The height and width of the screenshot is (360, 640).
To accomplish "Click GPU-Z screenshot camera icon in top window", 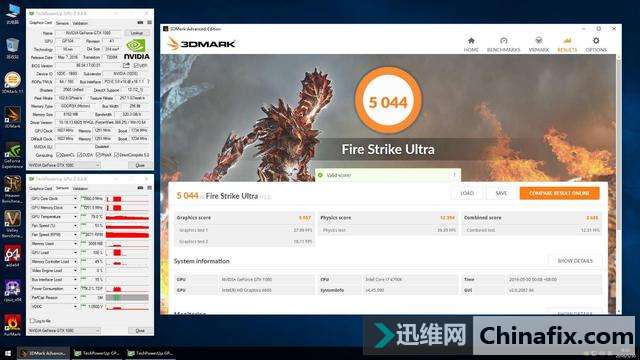I will 140,22.
